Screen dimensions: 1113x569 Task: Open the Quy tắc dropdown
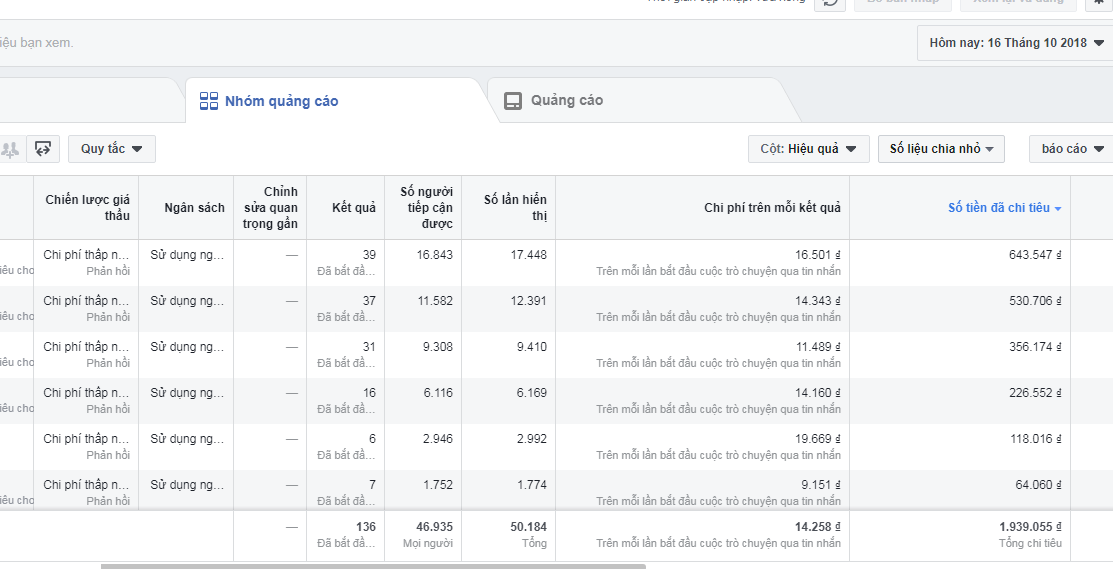point(111,149)
